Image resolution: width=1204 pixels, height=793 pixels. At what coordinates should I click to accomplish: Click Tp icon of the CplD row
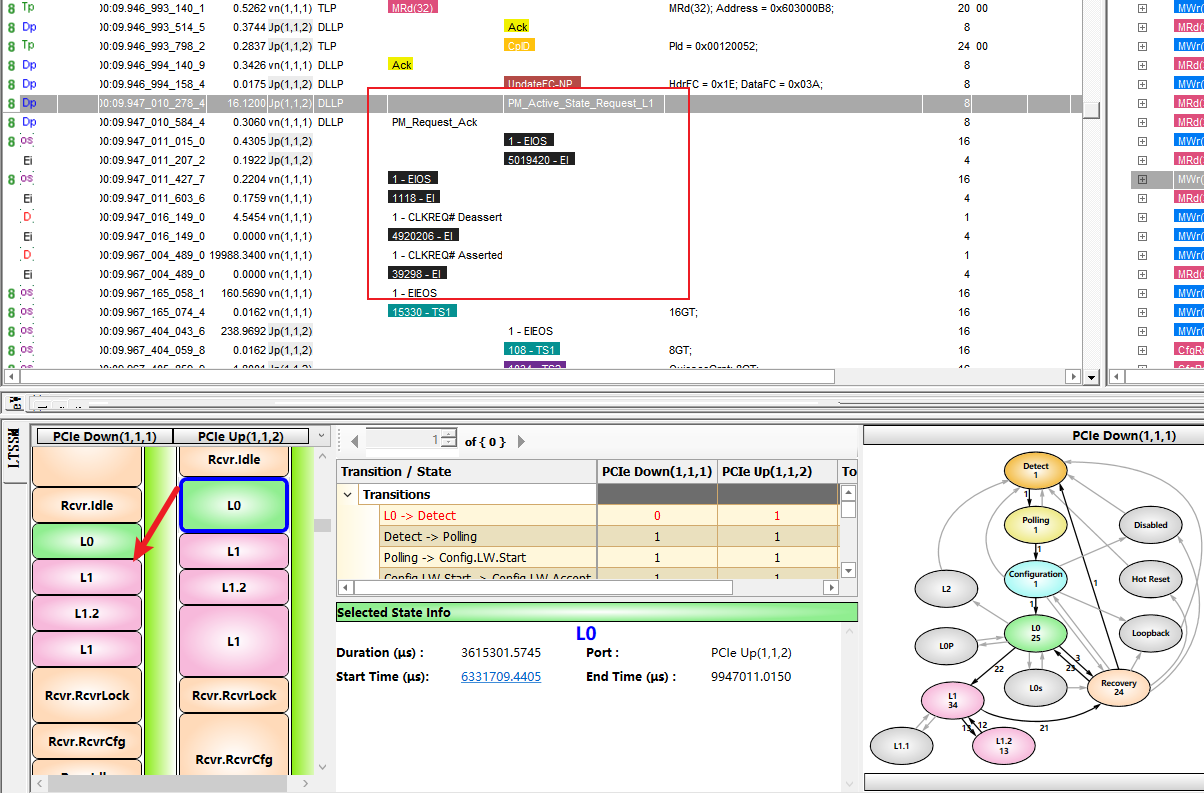tap(28, 46)
